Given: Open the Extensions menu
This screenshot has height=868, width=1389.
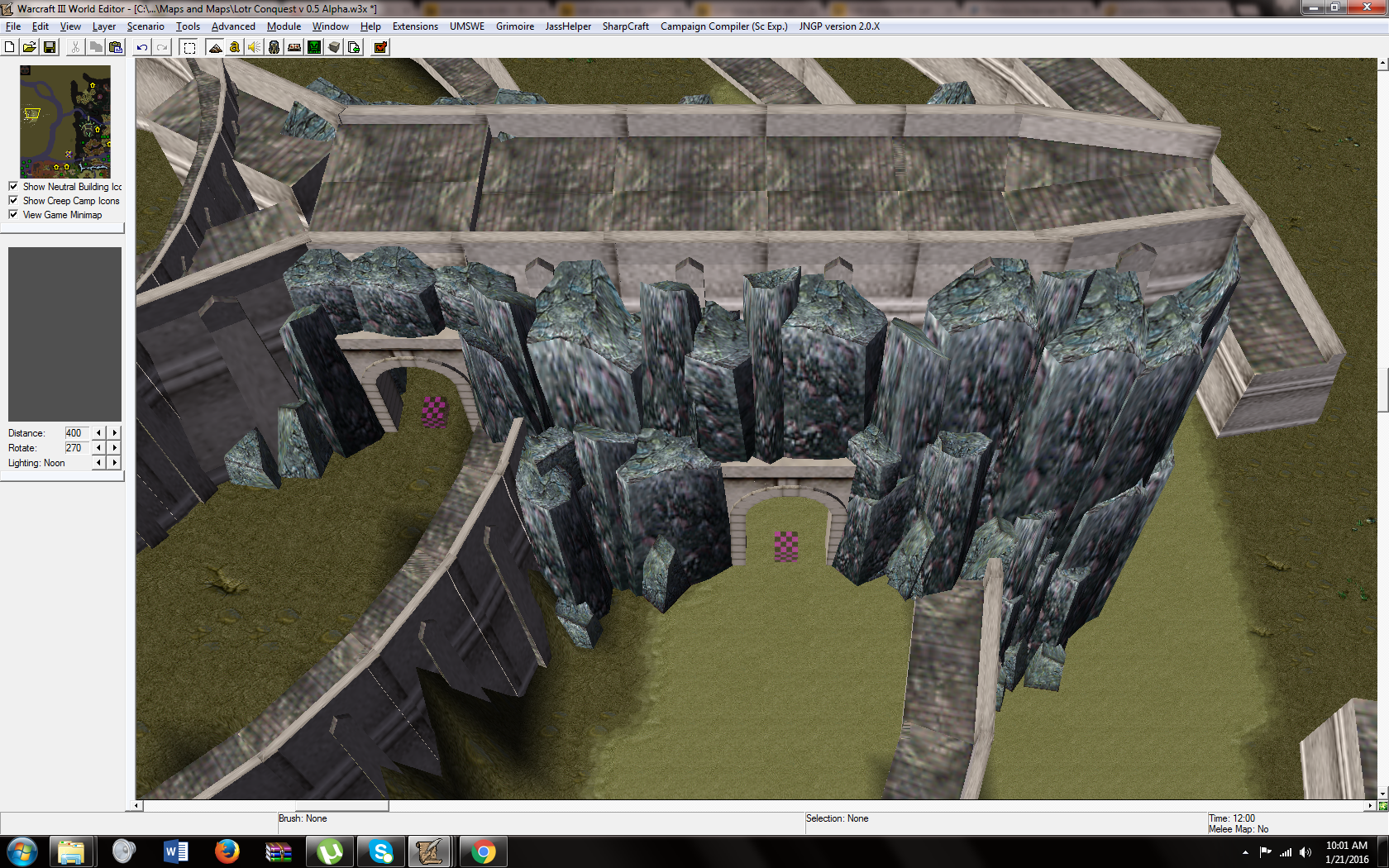Looking at the screenshot, I should pyautogui.click(x=415, y=26).
